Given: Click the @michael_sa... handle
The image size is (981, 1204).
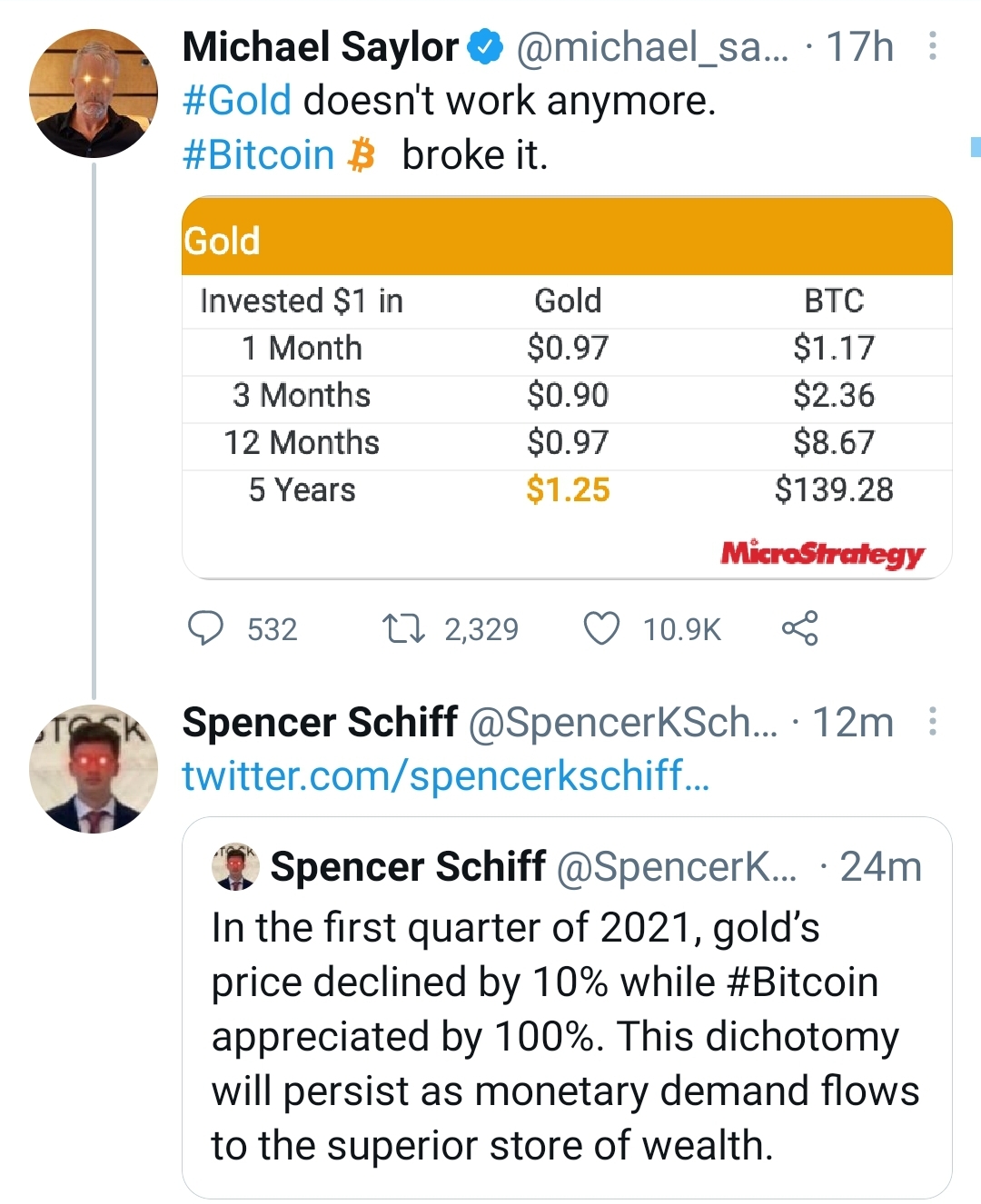Looking at the screenshot, I should click(652, 47).
